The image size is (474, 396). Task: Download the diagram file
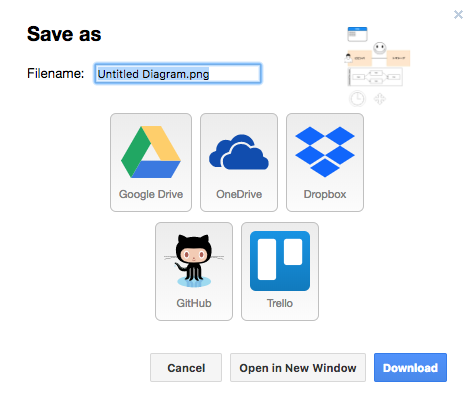coord(410,368)
